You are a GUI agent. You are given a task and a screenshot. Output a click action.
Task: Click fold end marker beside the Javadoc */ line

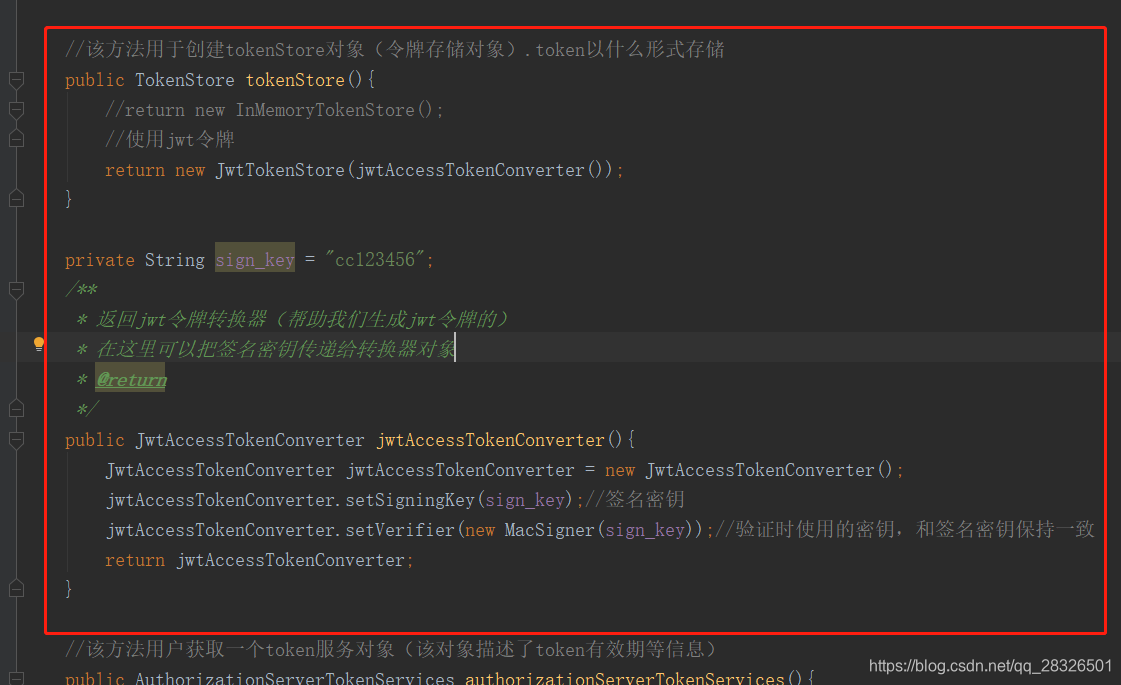(x=16, y=409)
